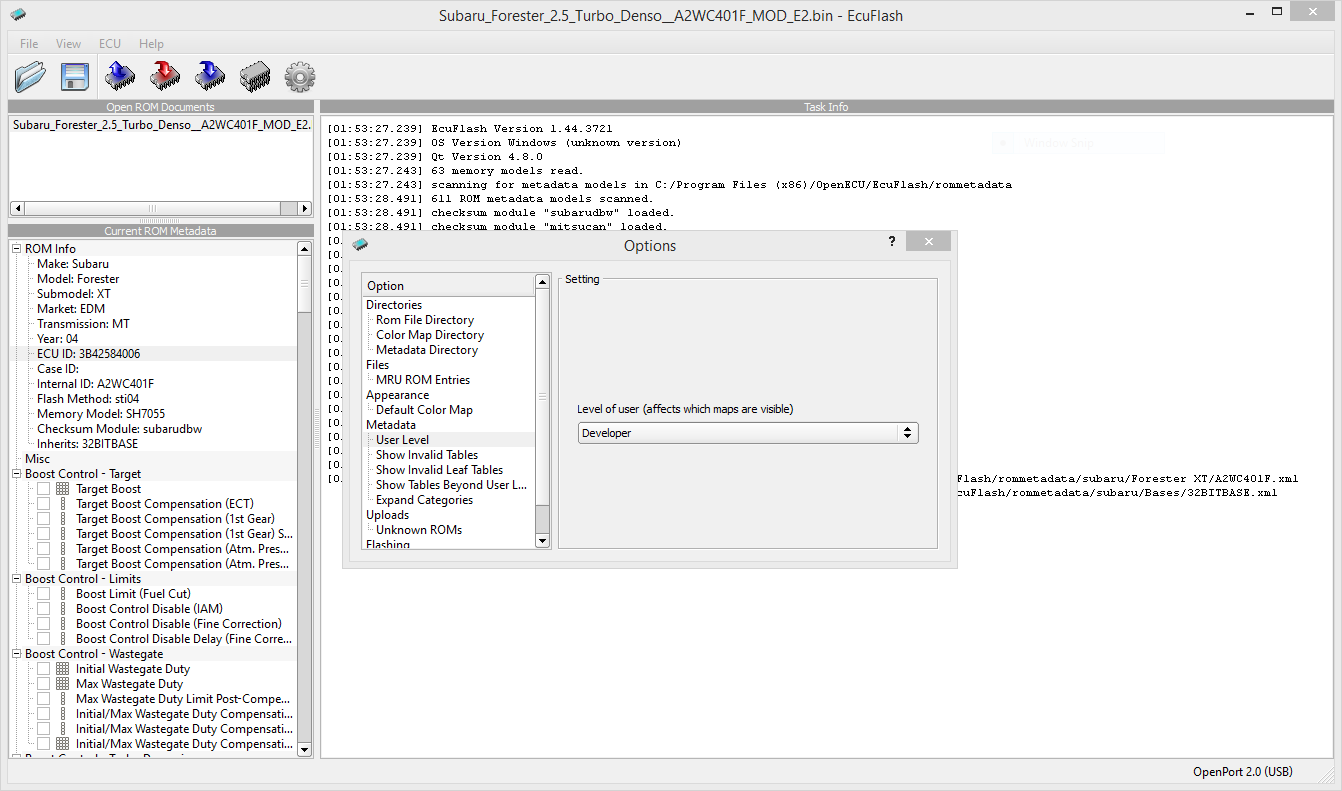
Task: Click the blue down-arrow chip toolbar icon
Action: 210,76
